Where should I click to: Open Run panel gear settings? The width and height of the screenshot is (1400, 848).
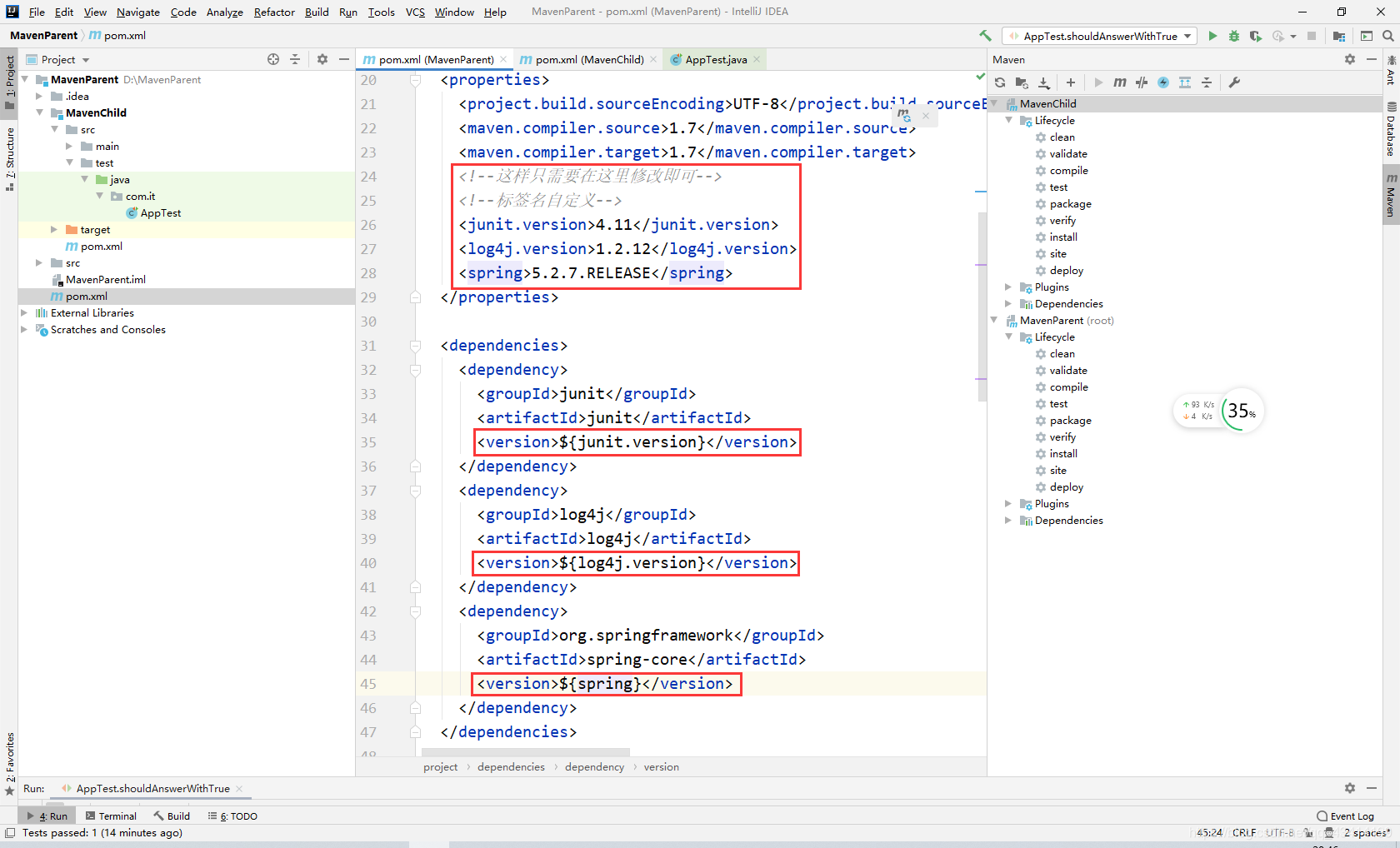tap(1350, 788)
